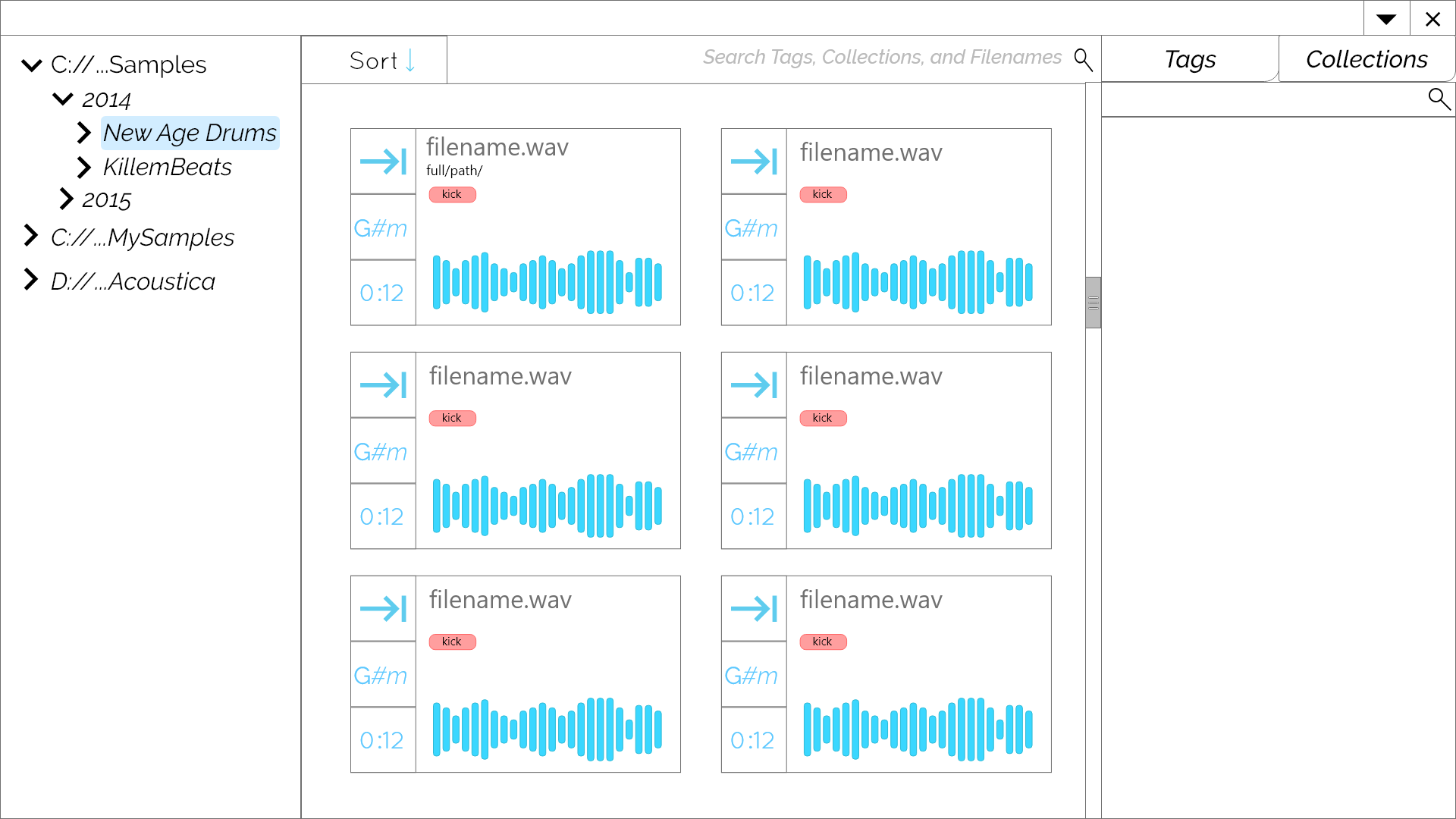Click the arrow icon on middle-left sample card
Viewport: 1456px width, 819px height.
pos(383,385)
